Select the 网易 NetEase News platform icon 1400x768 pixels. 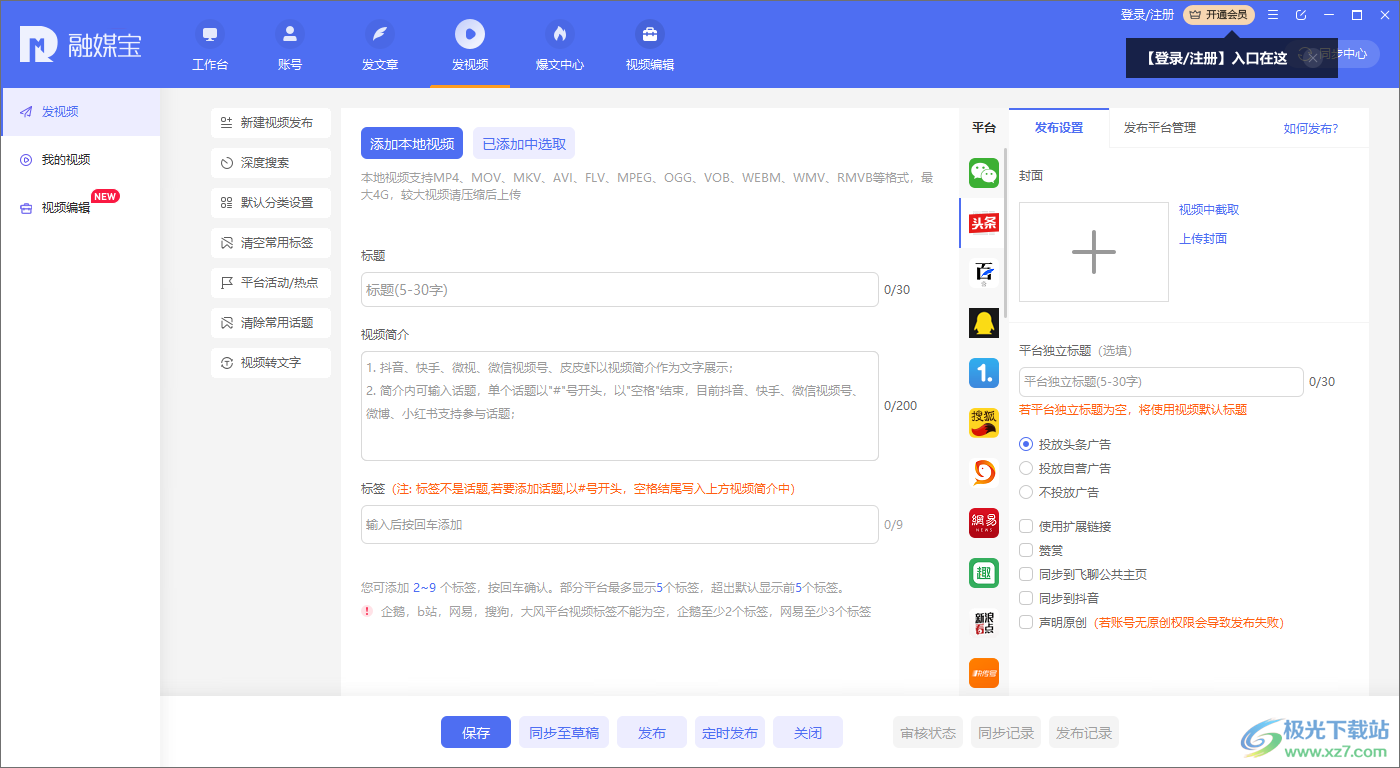[x=984, y=523]
